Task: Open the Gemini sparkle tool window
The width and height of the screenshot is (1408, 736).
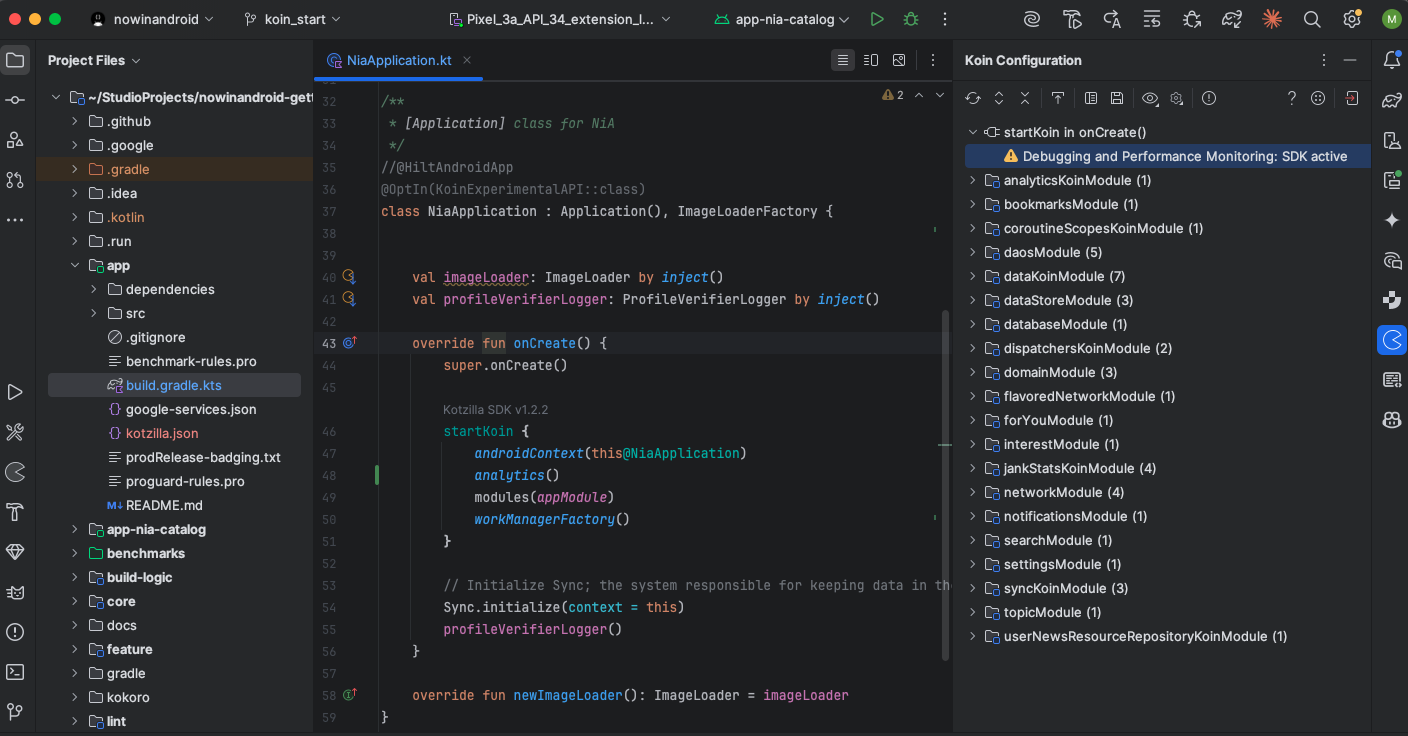Action: coord(1391,220)
